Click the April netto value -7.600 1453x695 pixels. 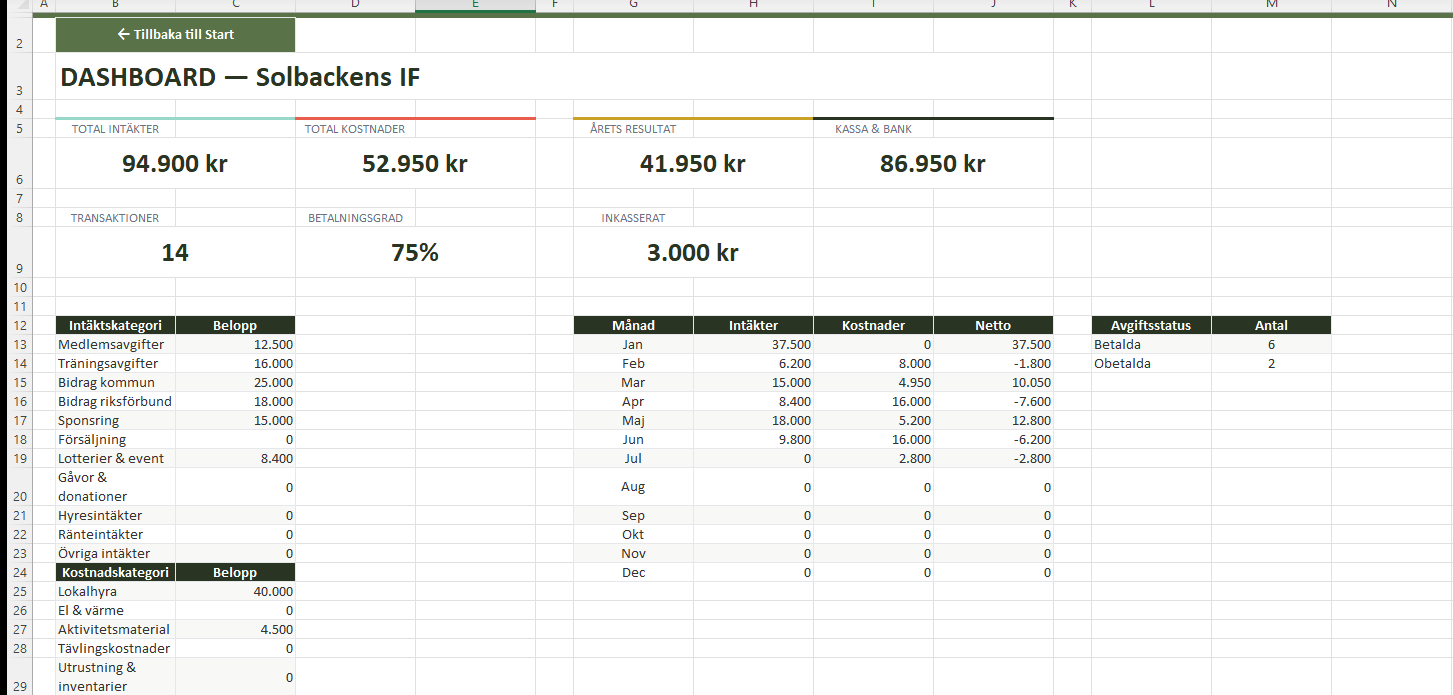(x=993, y=402)
